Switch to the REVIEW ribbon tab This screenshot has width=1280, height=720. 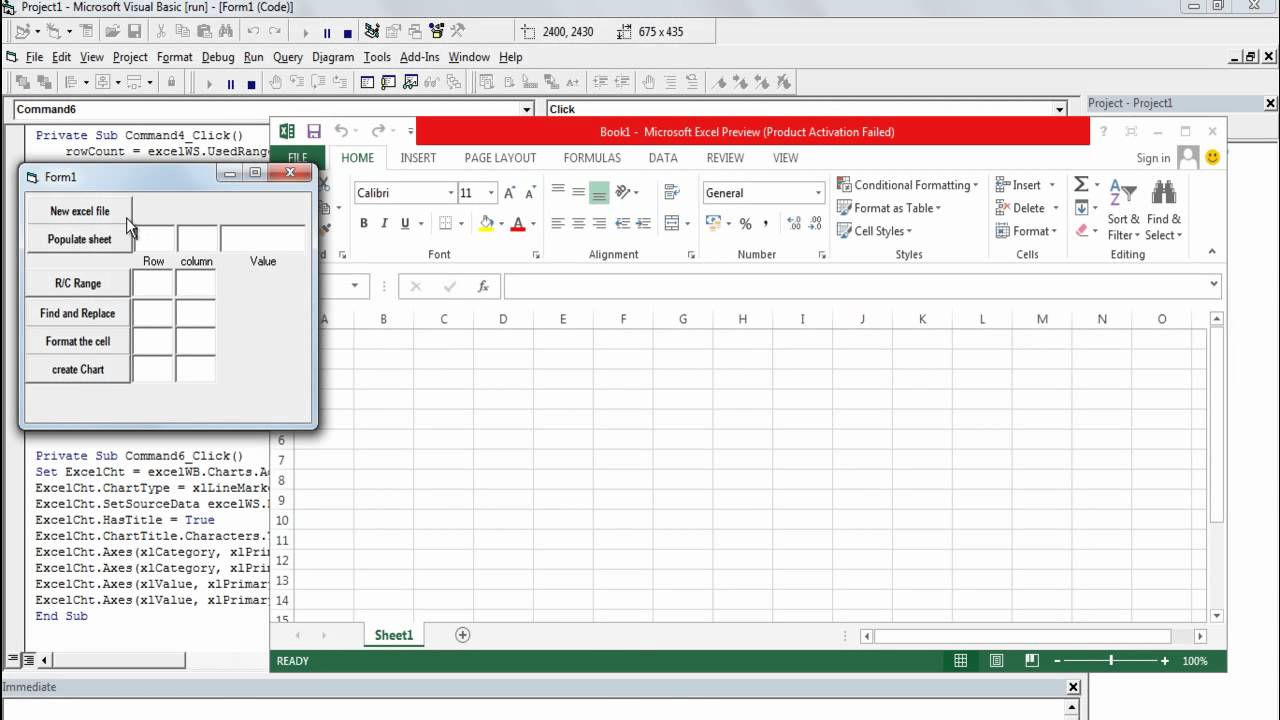point(725,158)
